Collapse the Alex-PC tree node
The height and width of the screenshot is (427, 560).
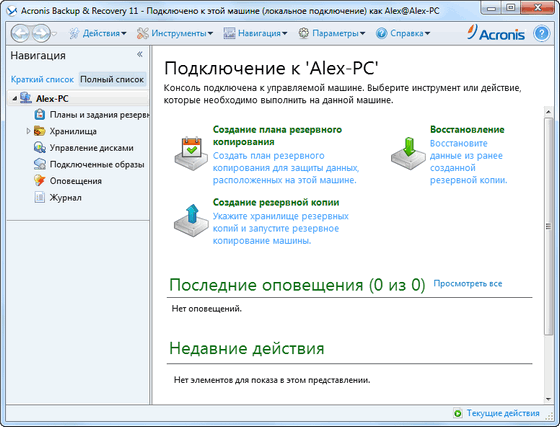pos(14,98)
